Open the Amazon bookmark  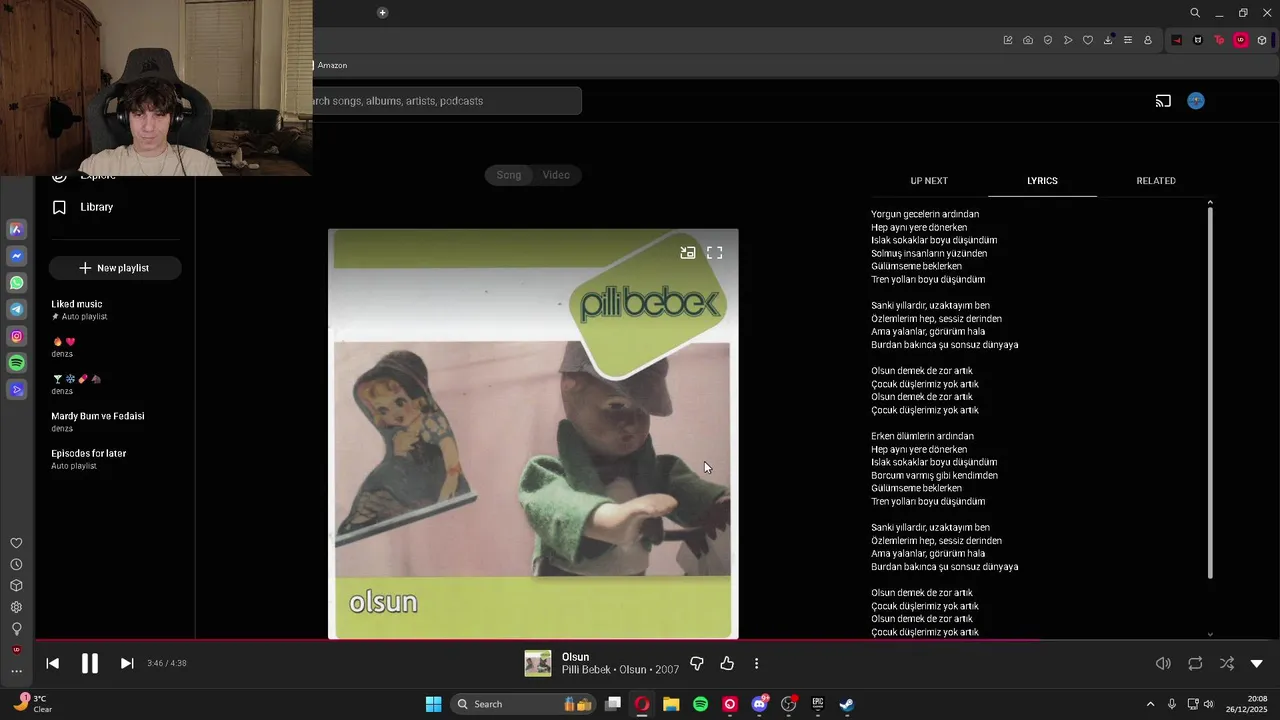tap(330, 65)
